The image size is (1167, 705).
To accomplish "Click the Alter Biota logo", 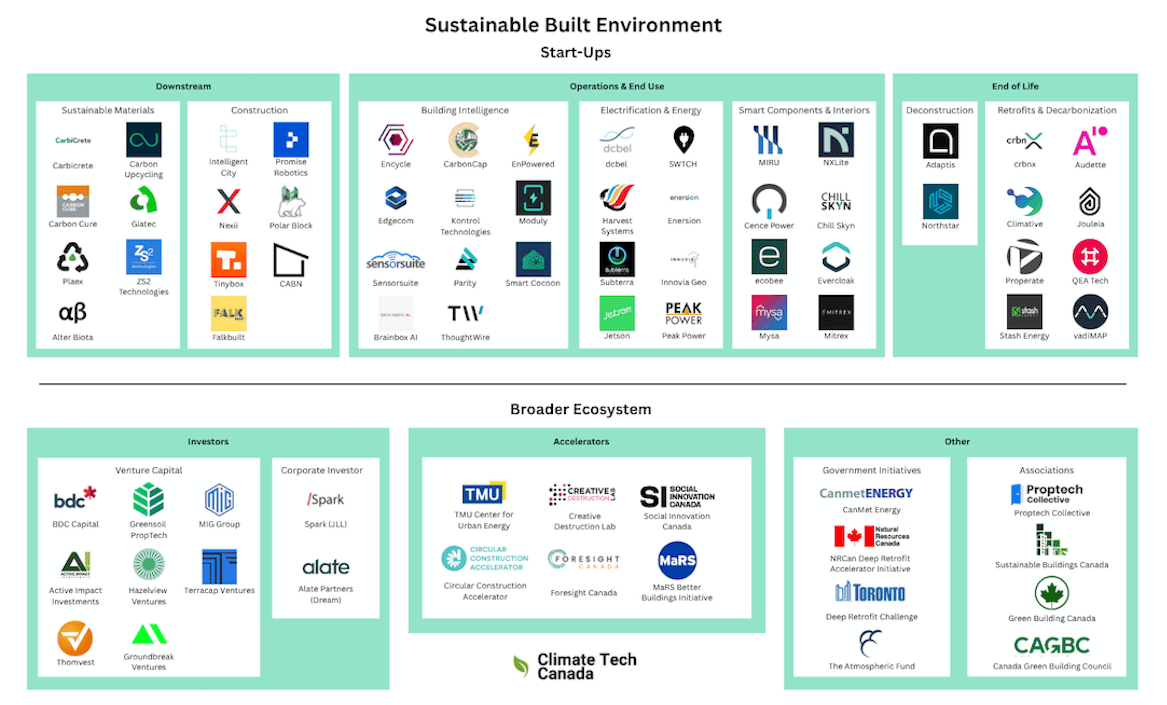I will [x=73, y=313].
